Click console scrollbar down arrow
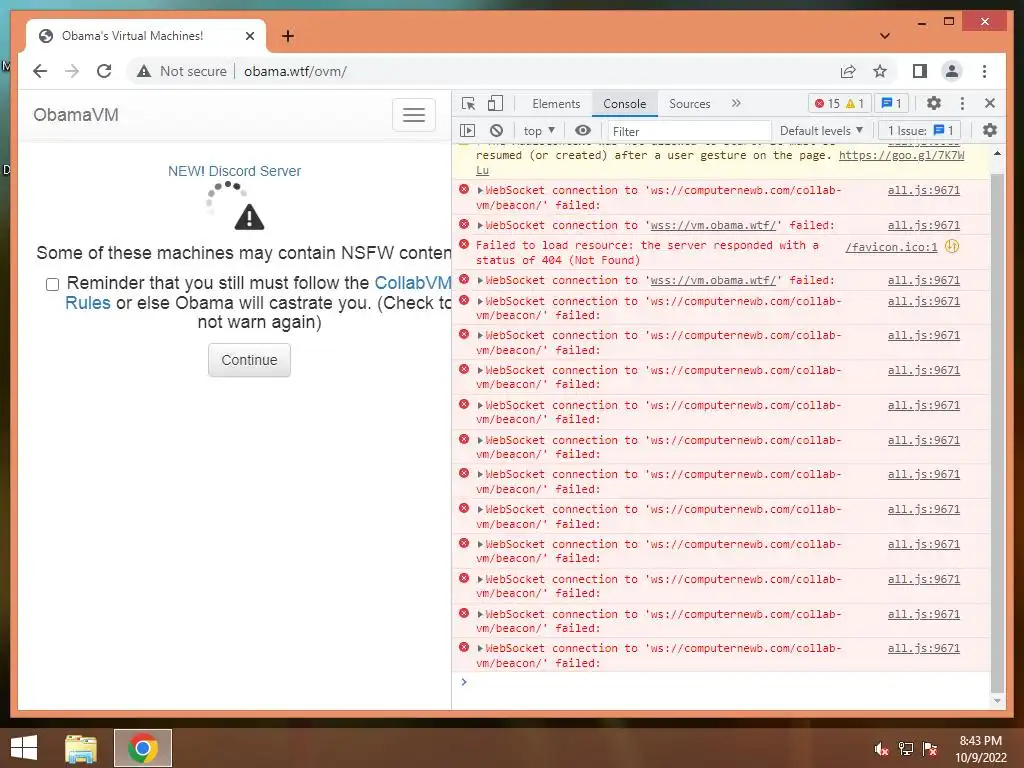This screenshot has height=768, width=1024. (x=997, y=701)
